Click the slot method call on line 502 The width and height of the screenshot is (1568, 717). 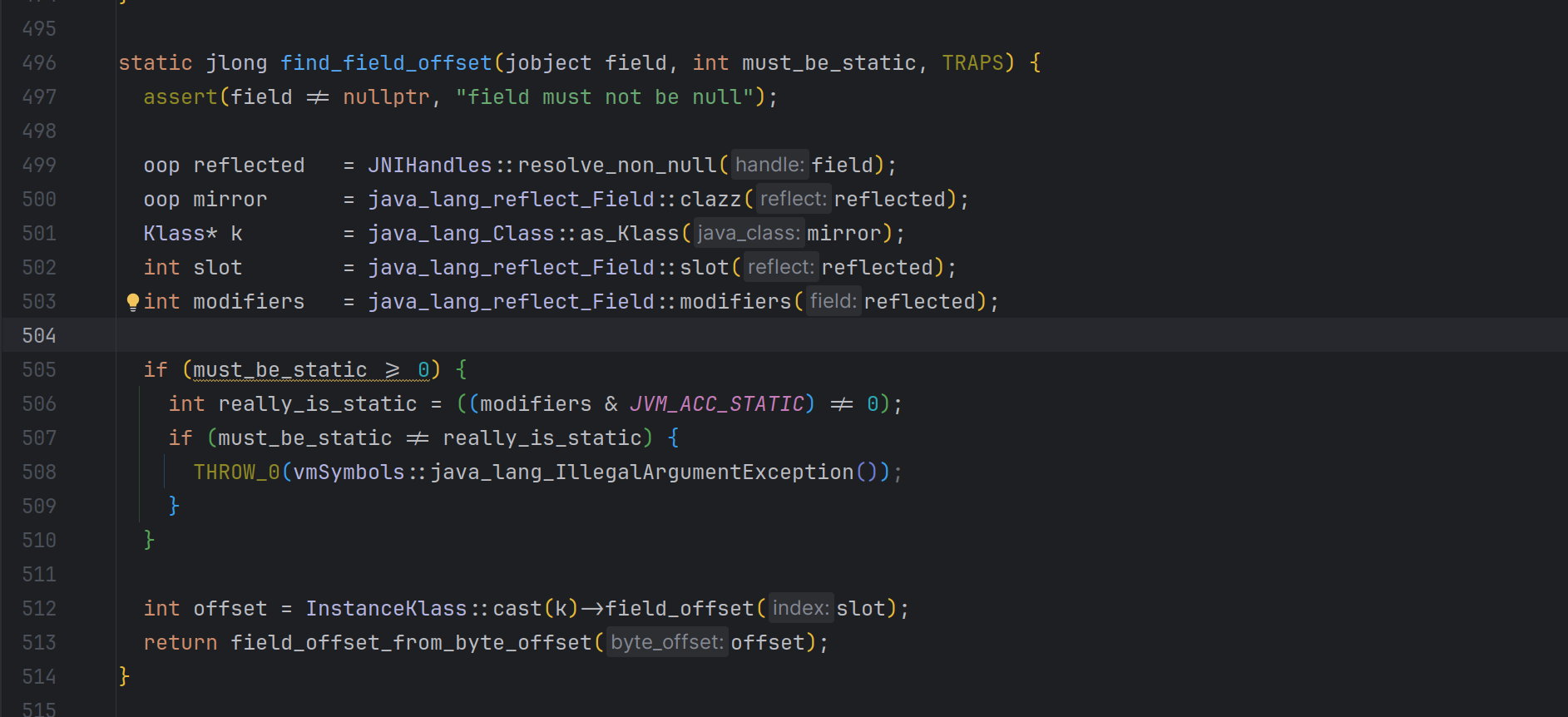[x=705, y=268]
